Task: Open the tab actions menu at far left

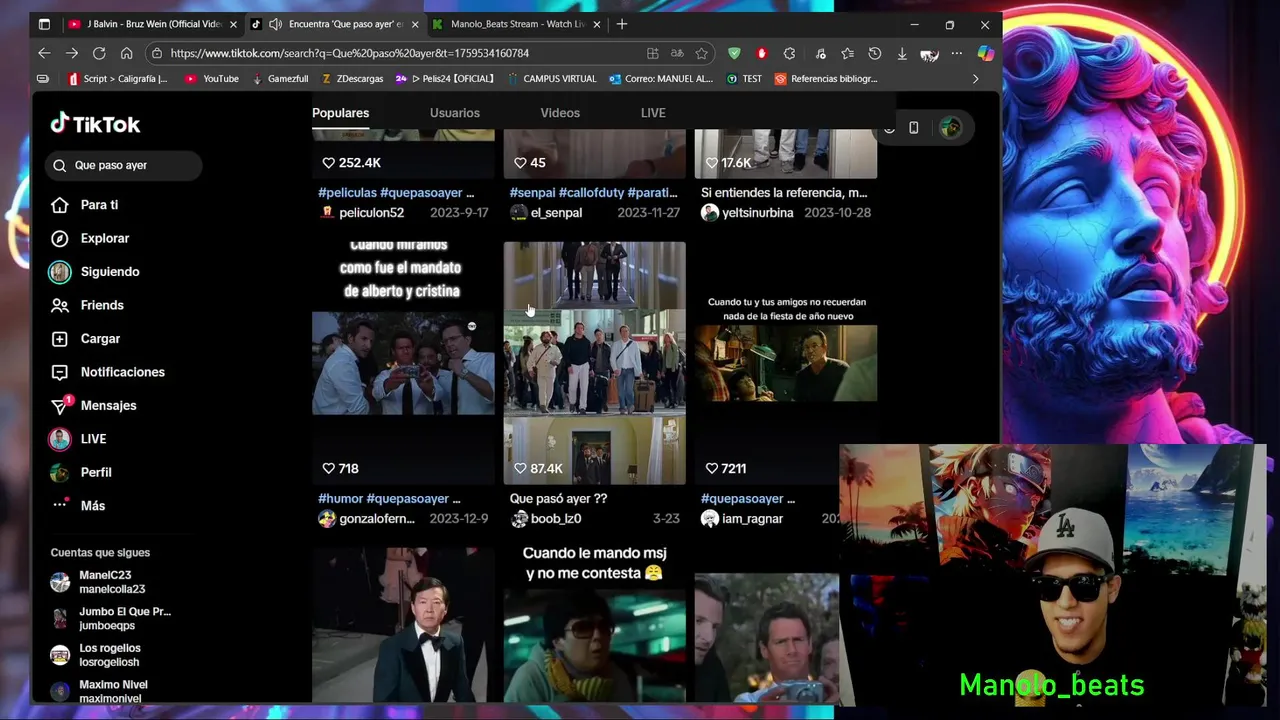Action: click(x=44, y=24)
